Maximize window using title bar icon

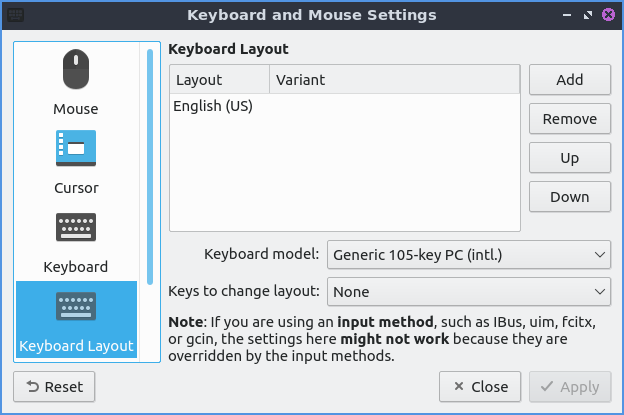point(589,15)
